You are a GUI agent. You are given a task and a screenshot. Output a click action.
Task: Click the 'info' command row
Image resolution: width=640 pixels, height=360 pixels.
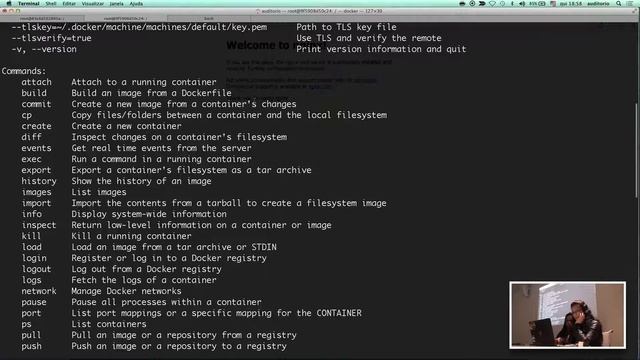tap(124, 214)
